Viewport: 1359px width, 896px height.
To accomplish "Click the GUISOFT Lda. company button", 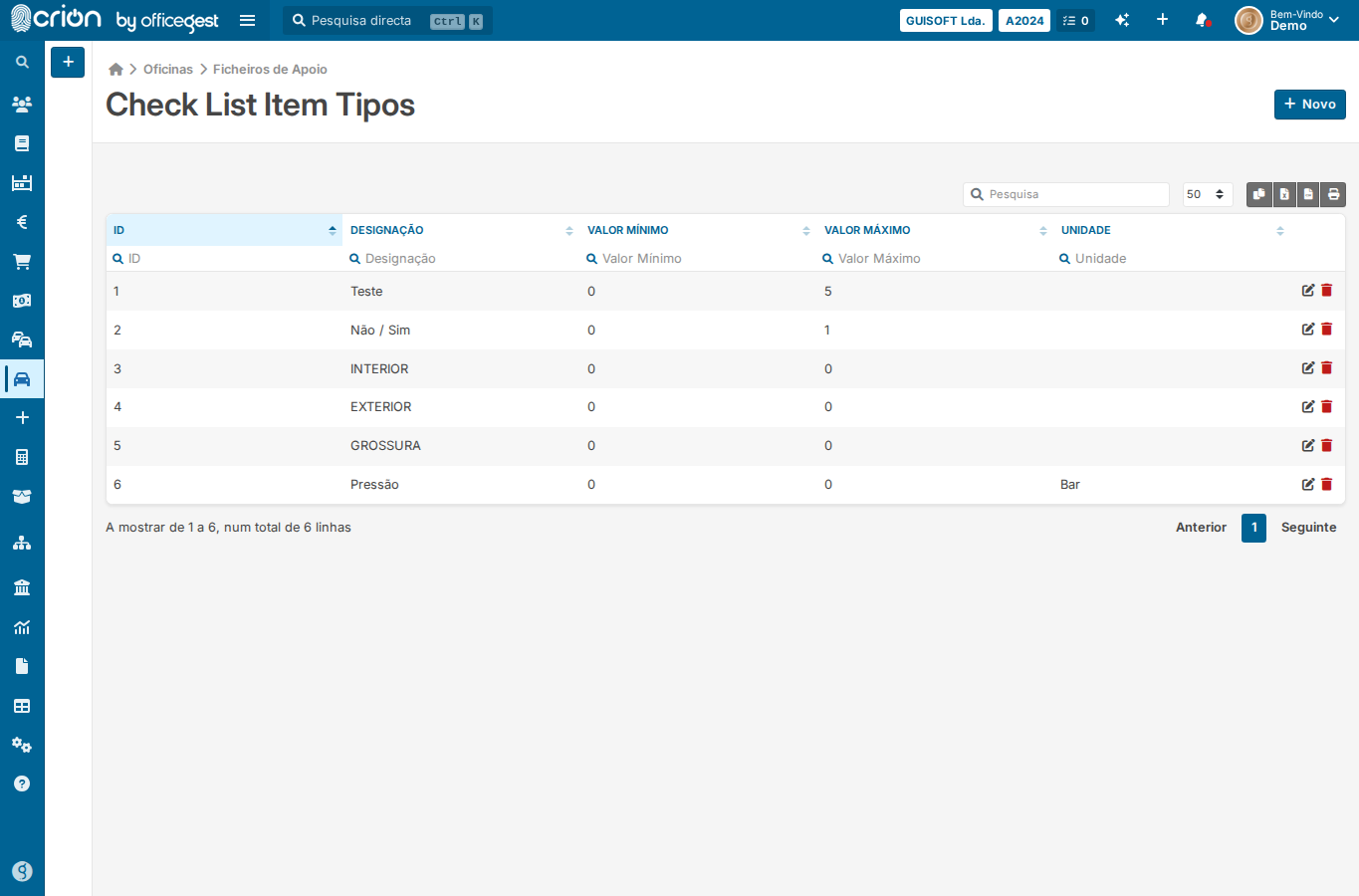I will click(x=946, y=20).
